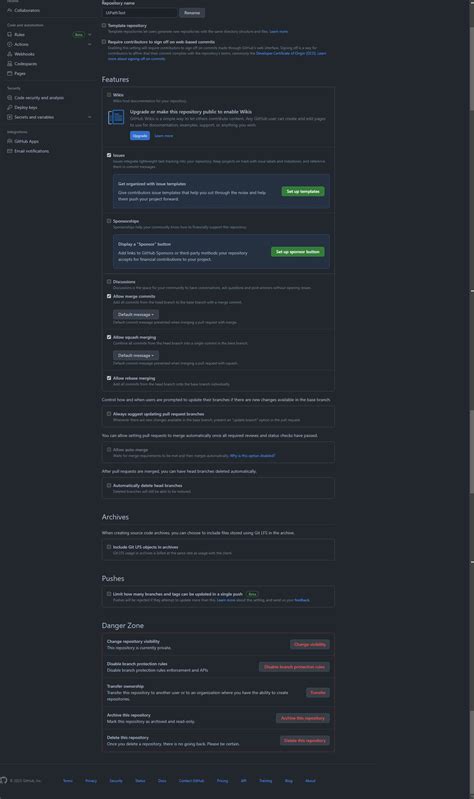Open merge commit Default message dropdown
Screen dimensions: 474x799
click(136, 314)
